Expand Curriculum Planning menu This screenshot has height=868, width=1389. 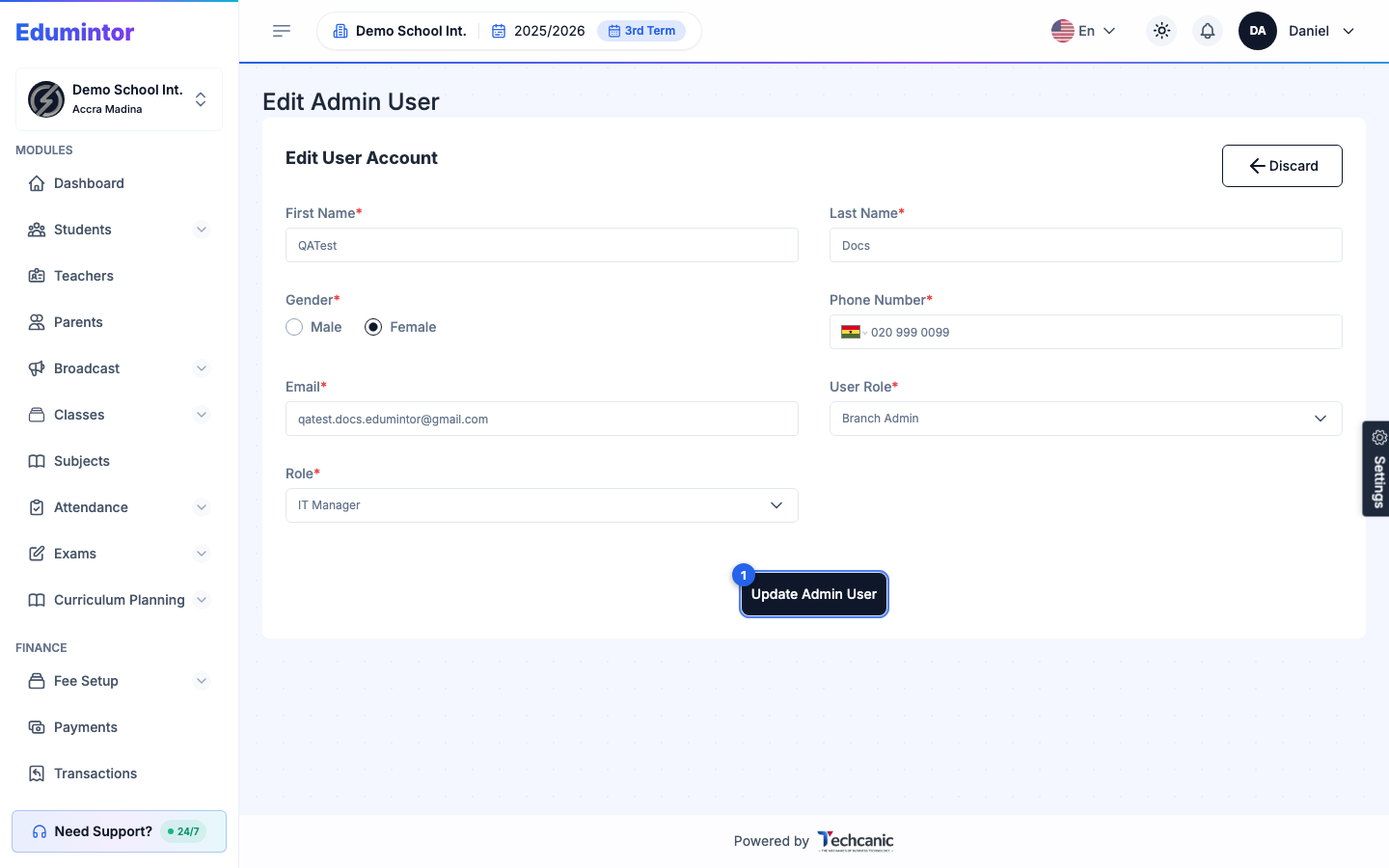[x=202, y=600]
